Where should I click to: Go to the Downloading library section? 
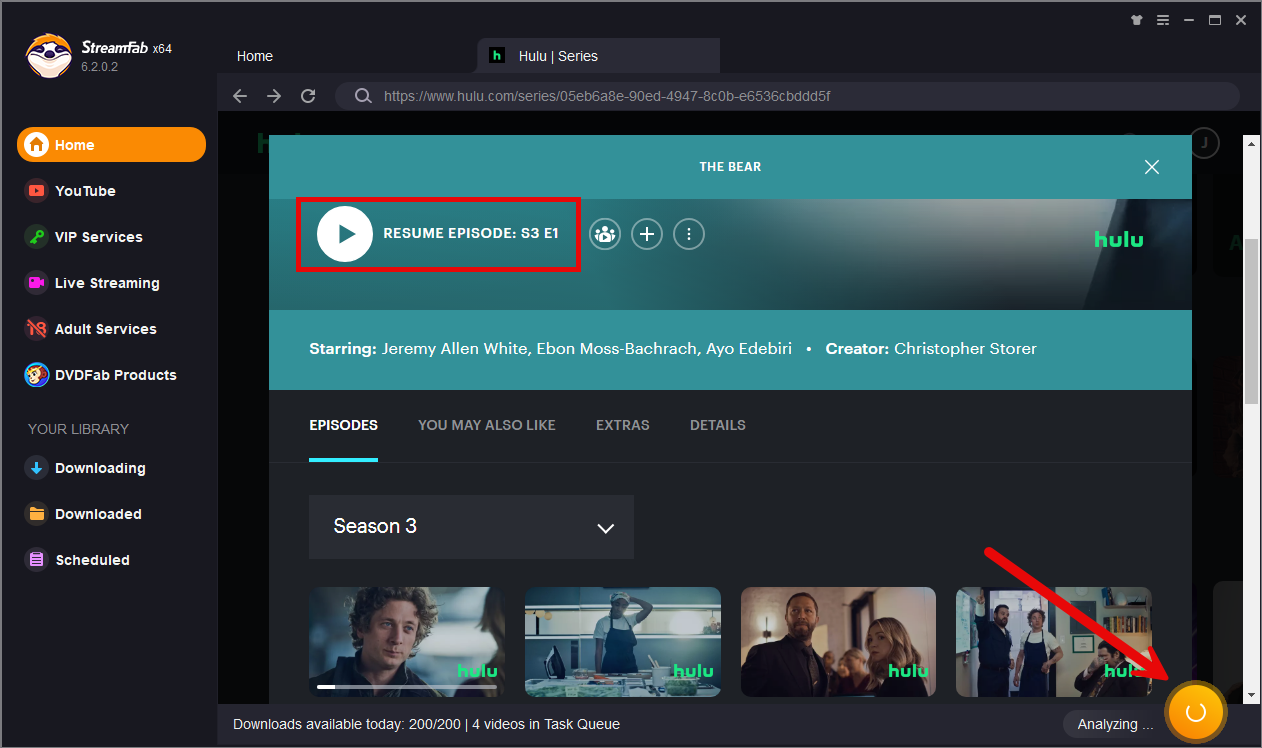[x=99, y=468]
